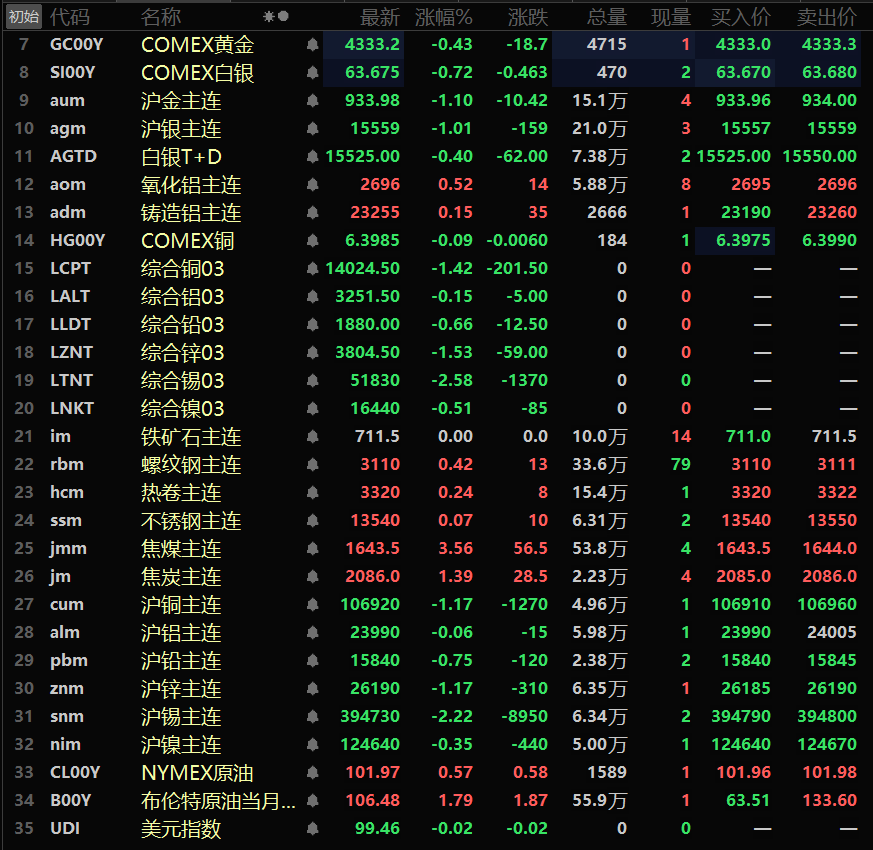Click the bell icon for NYMEX原油

pos(312,773)
